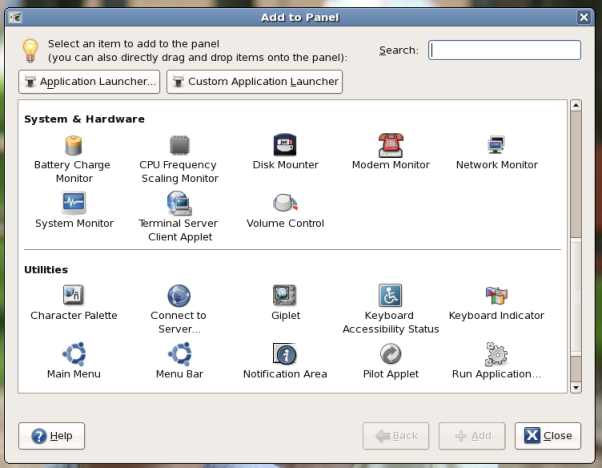Choose the CPU Frequency Scaling Monitor icon
The width and height of the screenshot is (602, 468).
coord(179,146)
